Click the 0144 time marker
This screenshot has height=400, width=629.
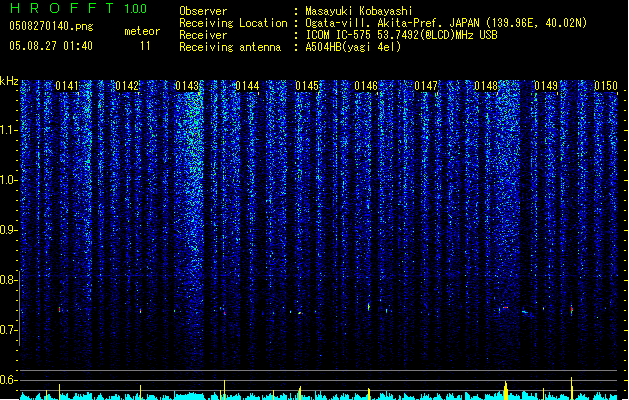247,86
